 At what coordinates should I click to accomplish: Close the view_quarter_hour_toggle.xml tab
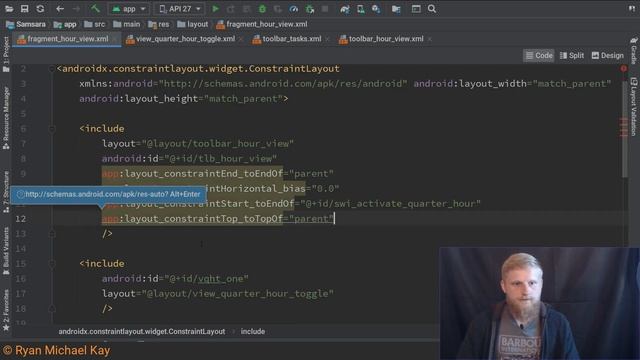click(x=241, y=39)
